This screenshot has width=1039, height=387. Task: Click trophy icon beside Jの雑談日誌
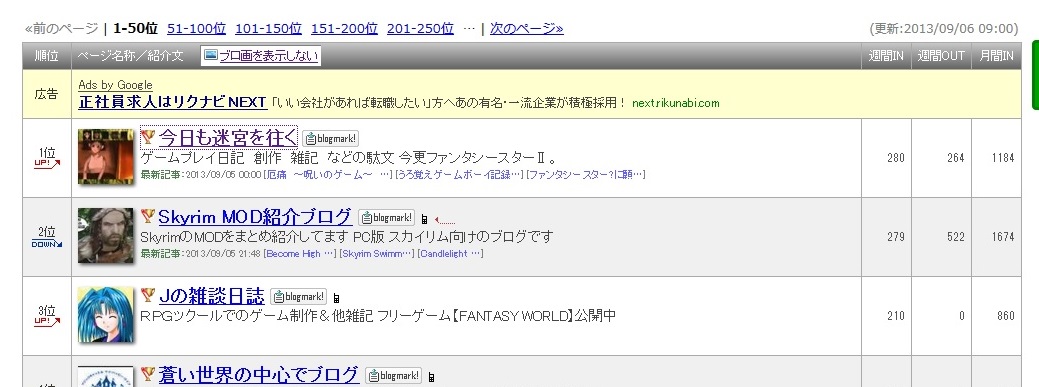(x=148, y=295)
